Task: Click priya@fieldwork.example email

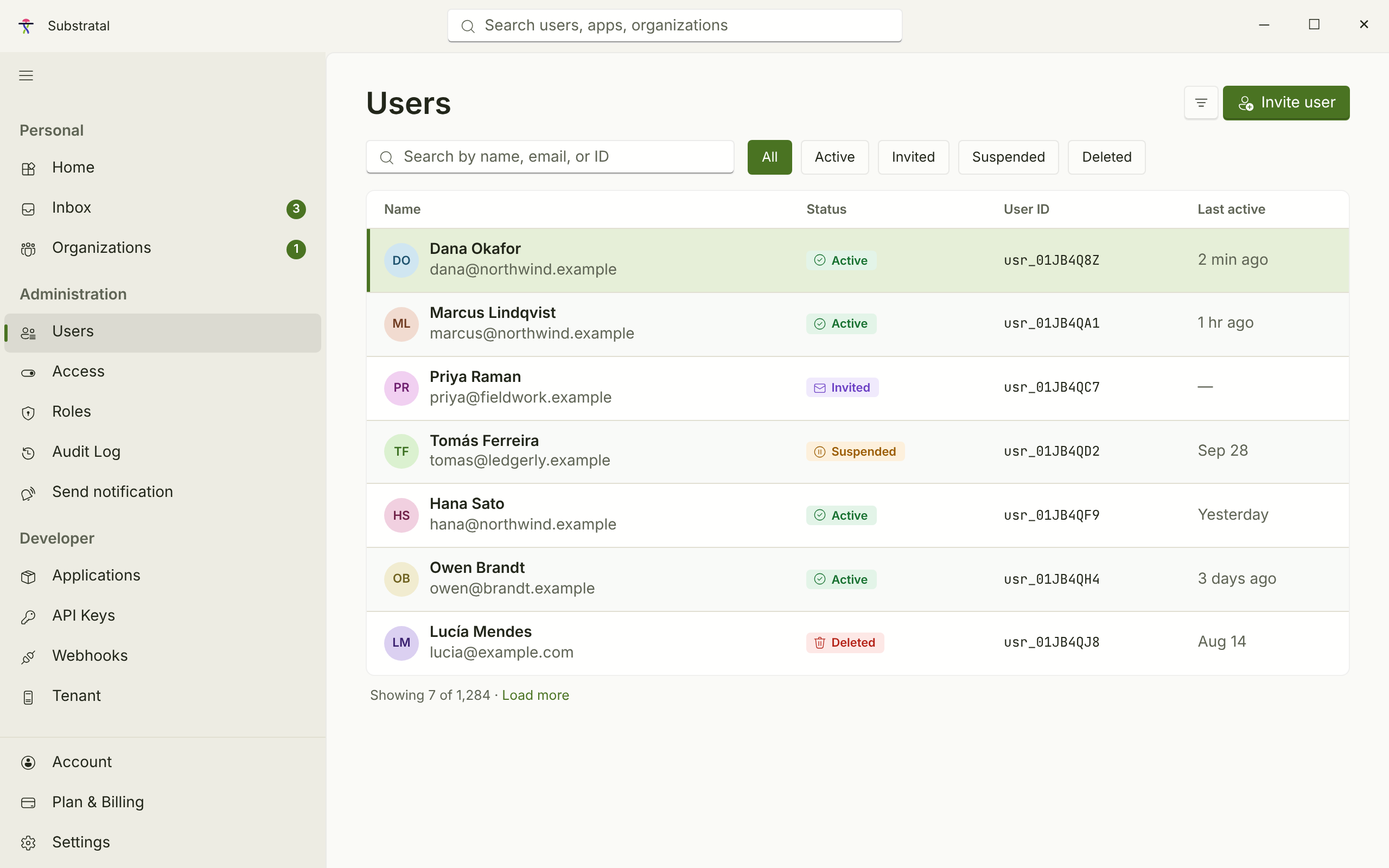Action: (x=520, y=397)
